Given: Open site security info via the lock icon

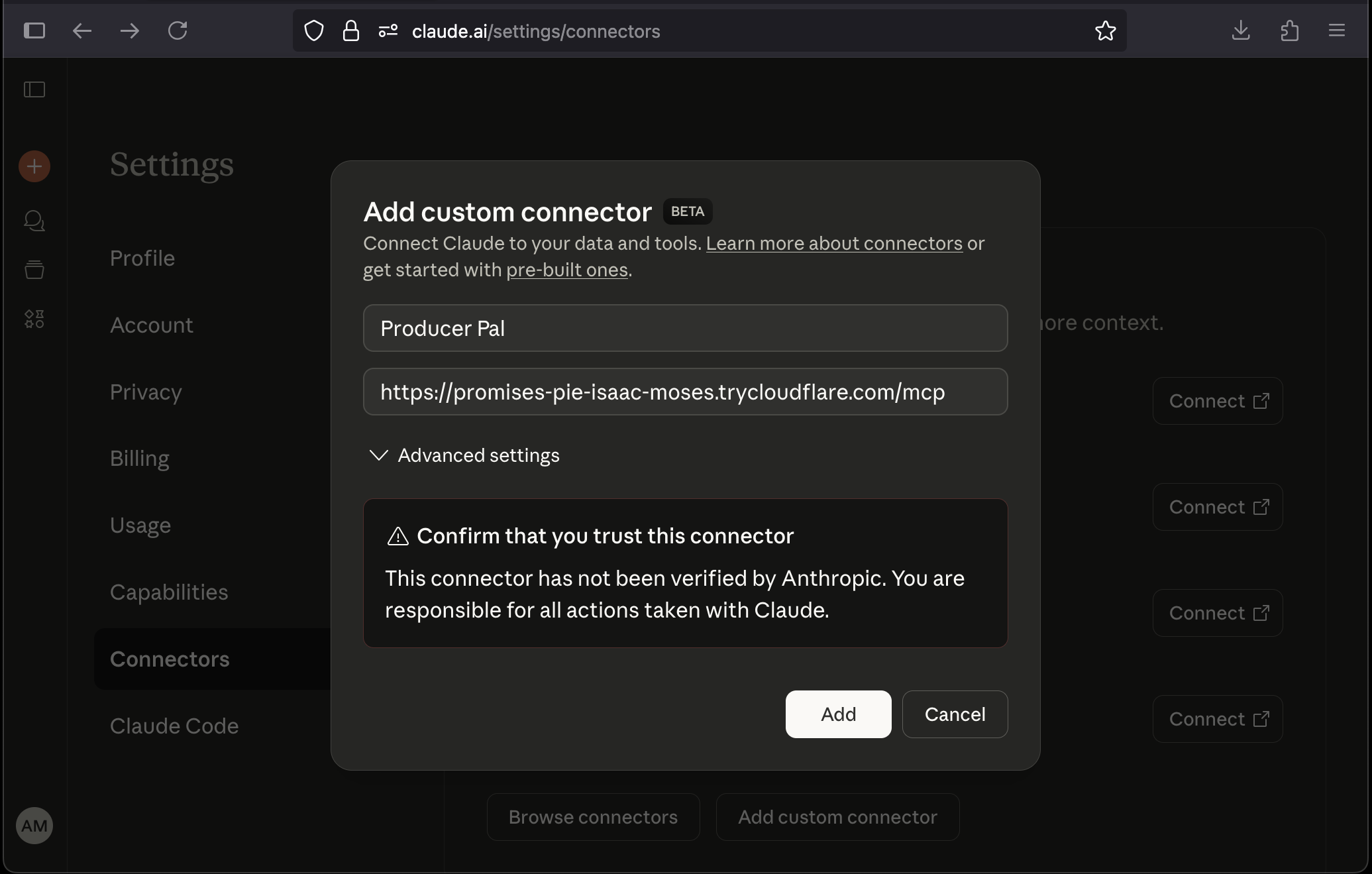Looking at the screenshot, I should 350,30.
